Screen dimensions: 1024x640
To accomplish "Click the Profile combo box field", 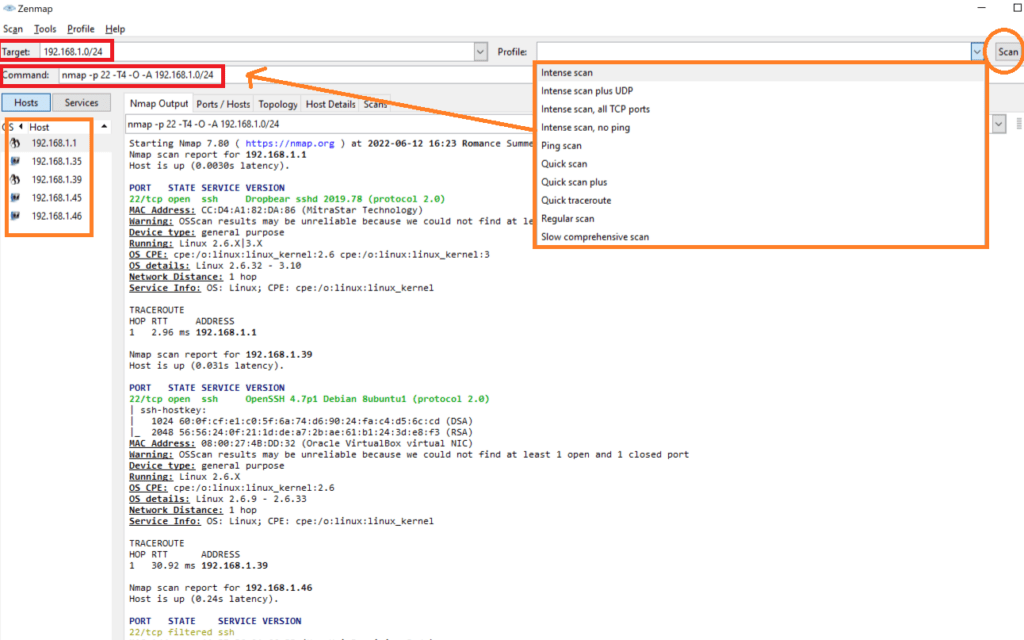I will click(x=754, y=52).
